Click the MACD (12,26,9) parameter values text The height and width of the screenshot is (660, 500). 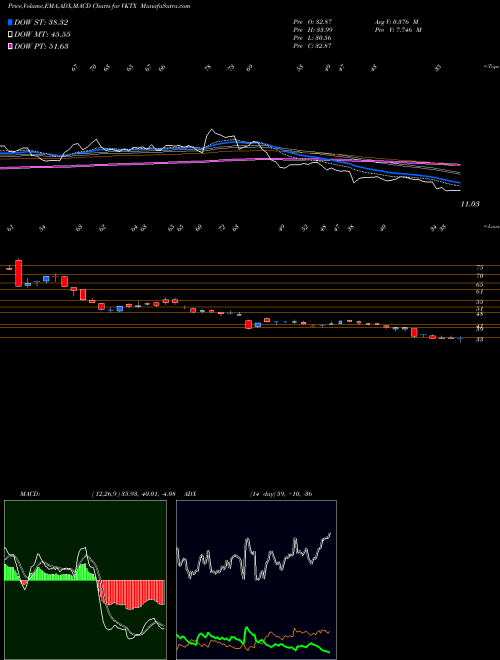[x=132, y=494]
